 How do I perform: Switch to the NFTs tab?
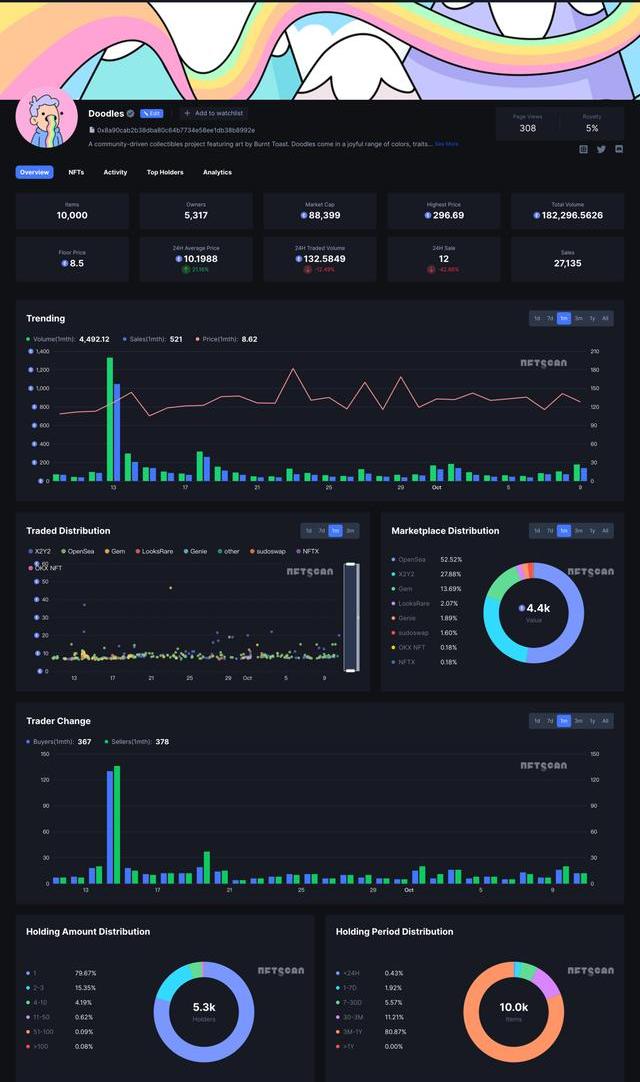[x=76, y=173]
